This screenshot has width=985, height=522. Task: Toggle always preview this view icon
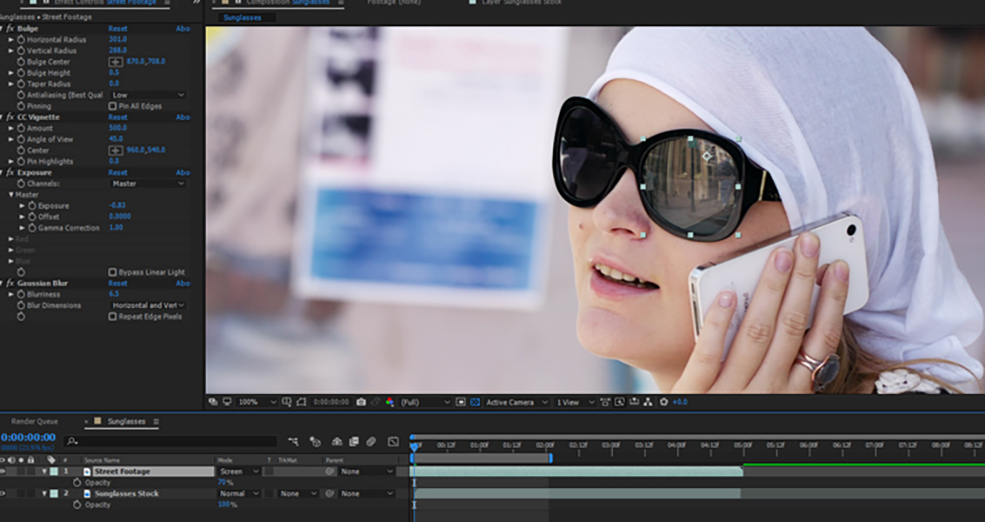(214, 402)
